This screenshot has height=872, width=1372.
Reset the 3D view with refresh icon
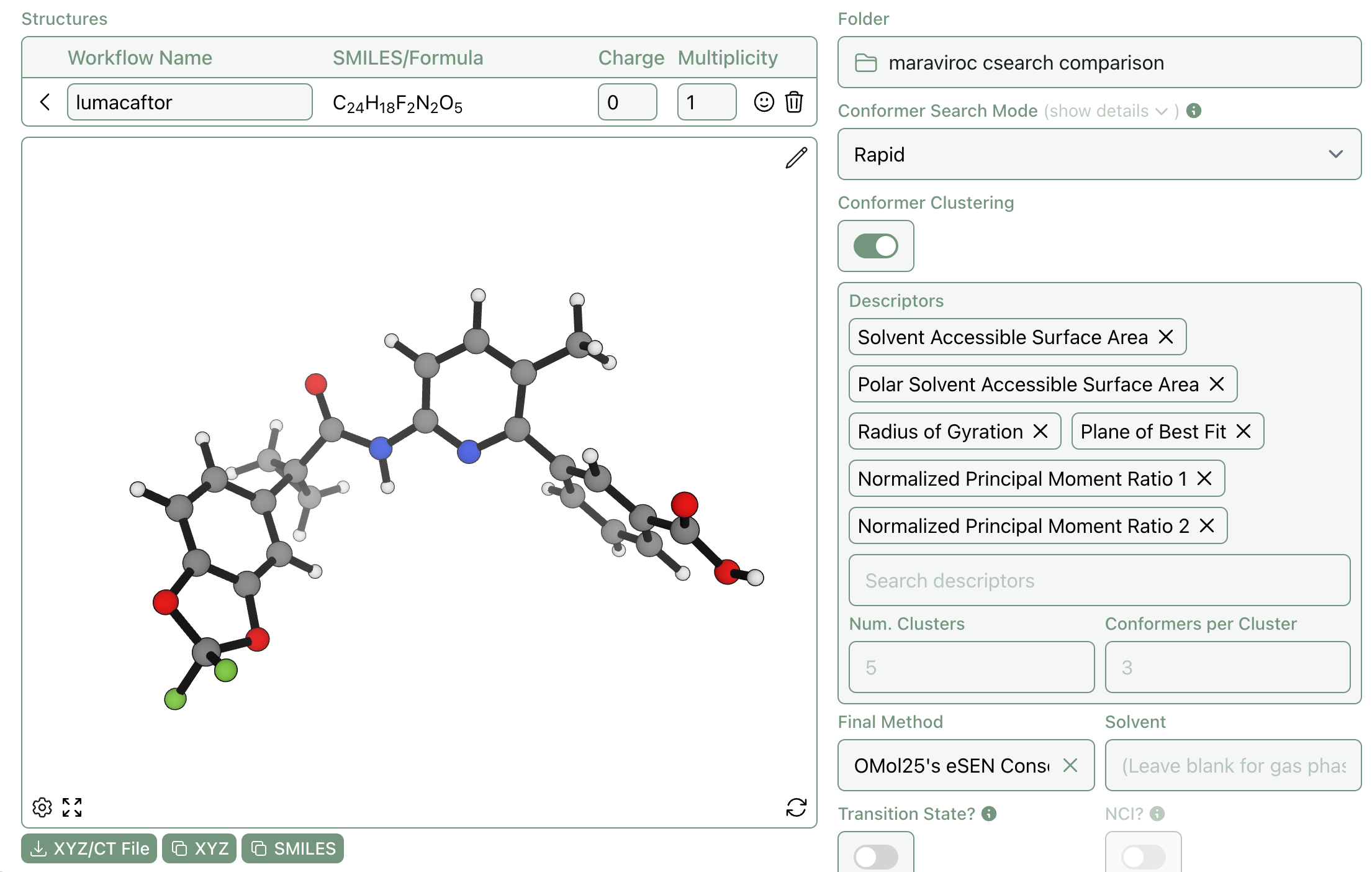(x=796, y=807)
